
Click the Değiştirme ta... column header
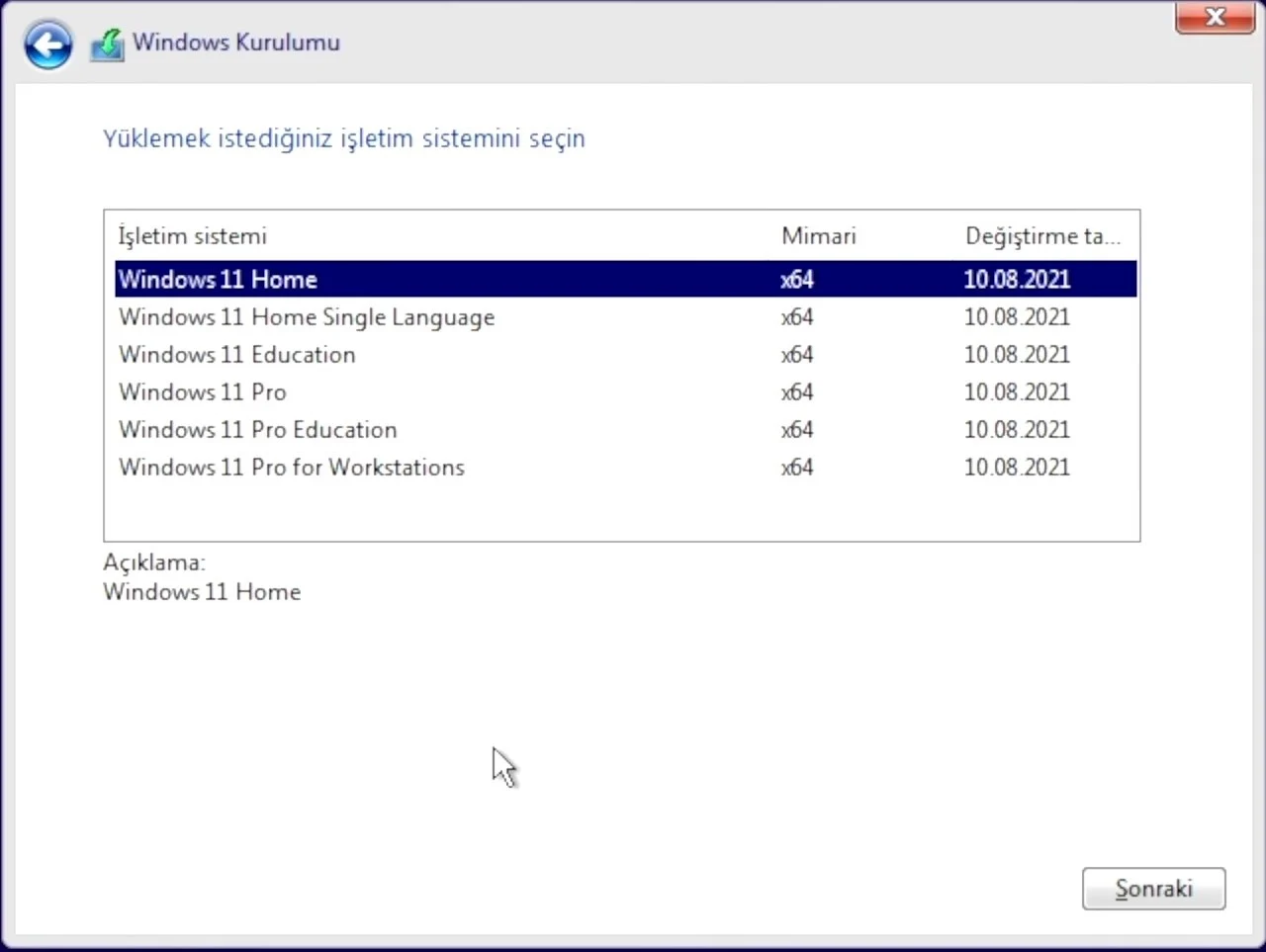click(1042, 236)
